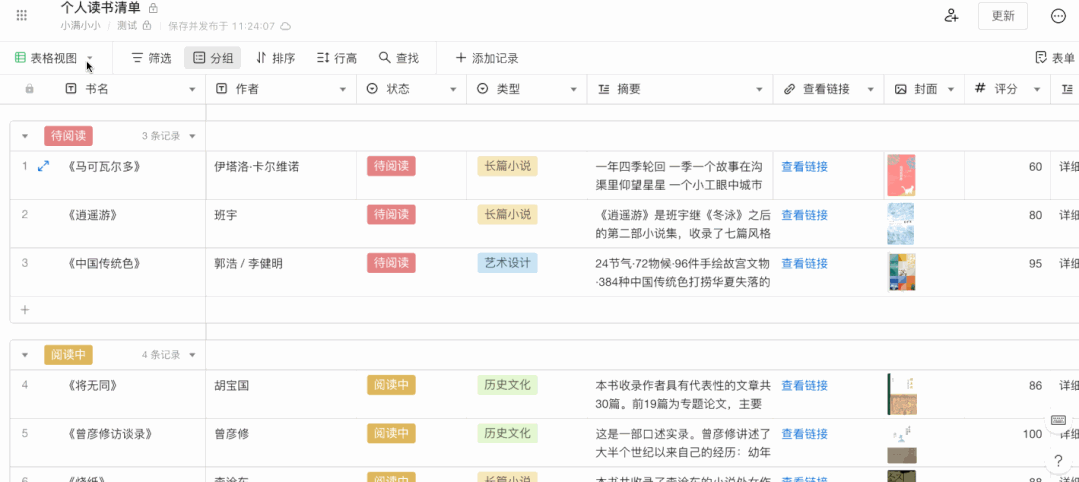
Task: Select row number 2 of 《逍遥游》
Action: coord(25,215)
